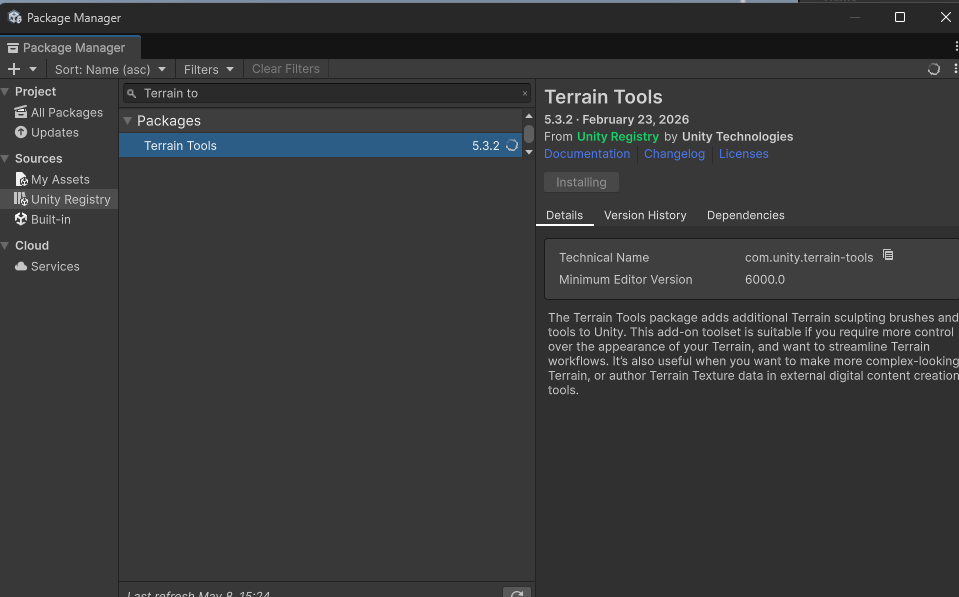Open the Changelog link

[x=674, y=154]
